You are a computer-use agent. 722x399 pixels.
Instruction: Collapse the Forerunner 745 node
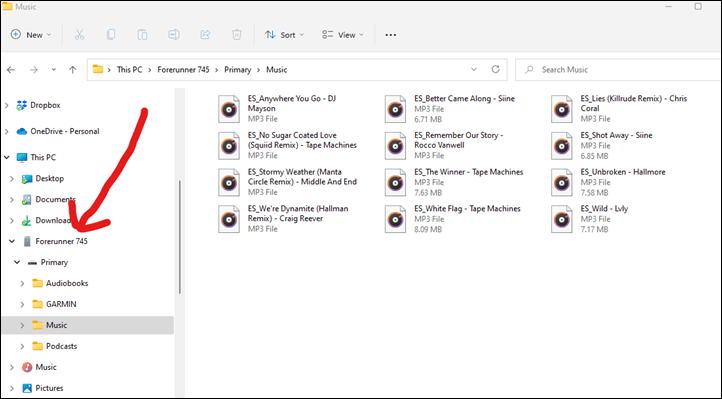(x=12, y=241)
